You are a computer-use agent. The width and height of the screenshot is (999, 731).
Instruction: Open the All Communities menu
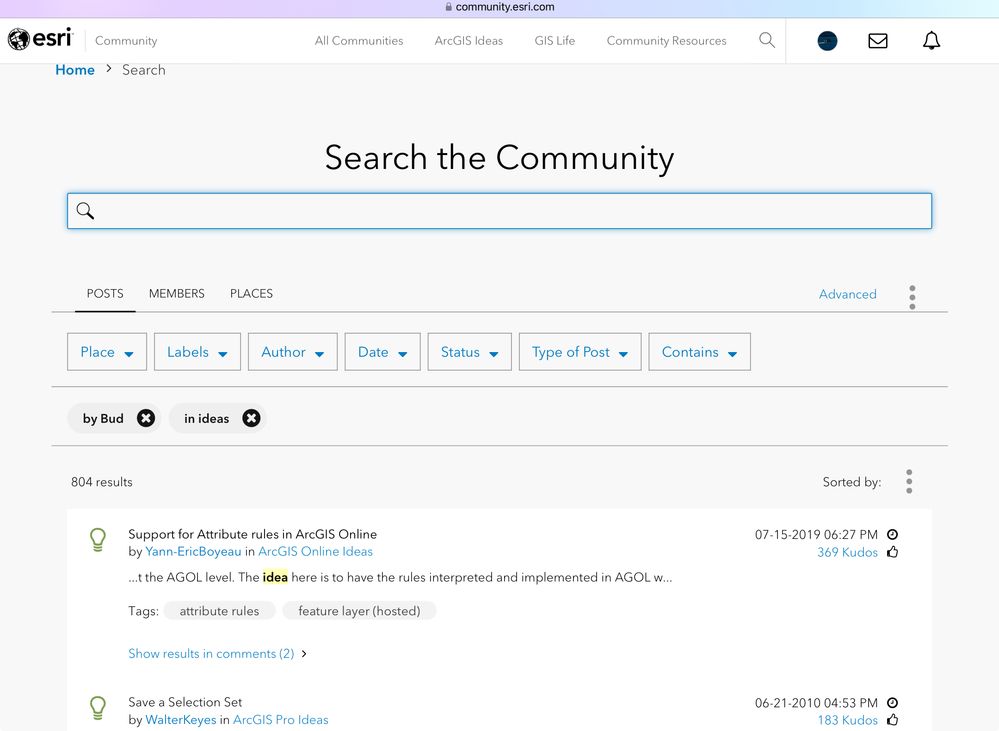coord(359,41)
